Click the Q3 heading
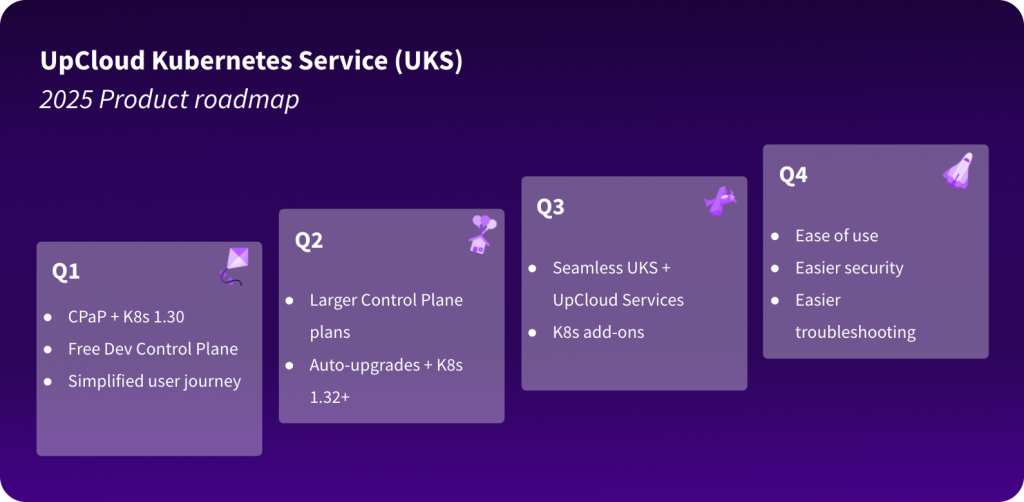Screen dimensions: 1024x502 point(551,207)
